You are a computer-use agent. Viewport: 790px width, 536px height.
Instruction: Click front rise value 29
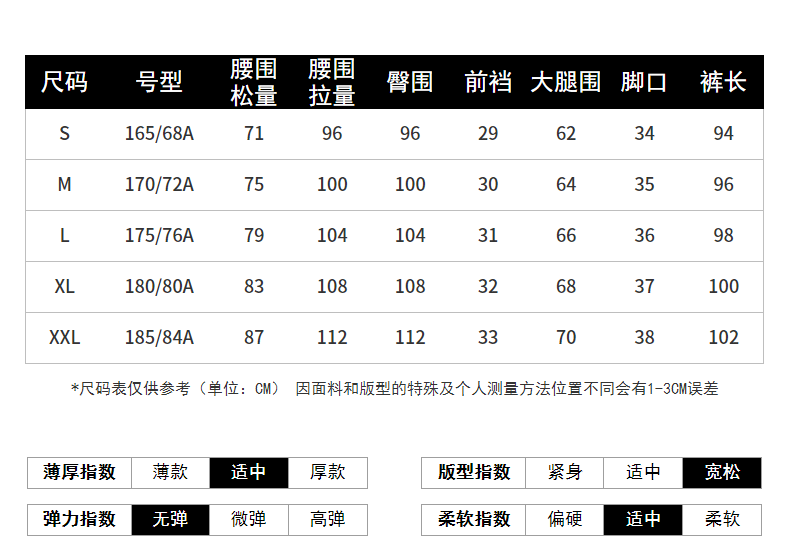tap(488, 133)
